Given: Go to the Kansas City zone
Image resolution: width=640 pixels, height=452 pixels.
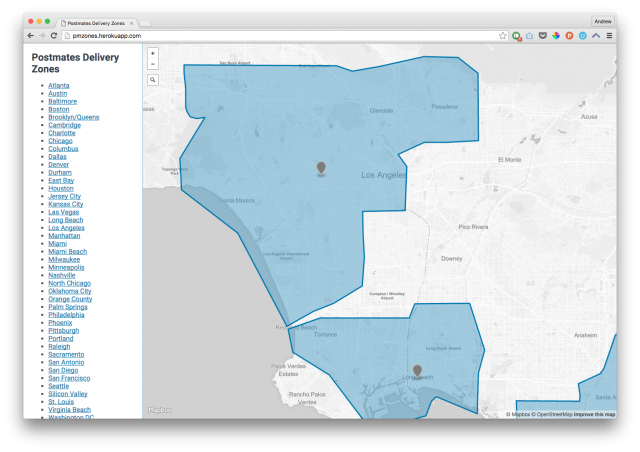Looking at the screenshot, I should tap(66, 204).
